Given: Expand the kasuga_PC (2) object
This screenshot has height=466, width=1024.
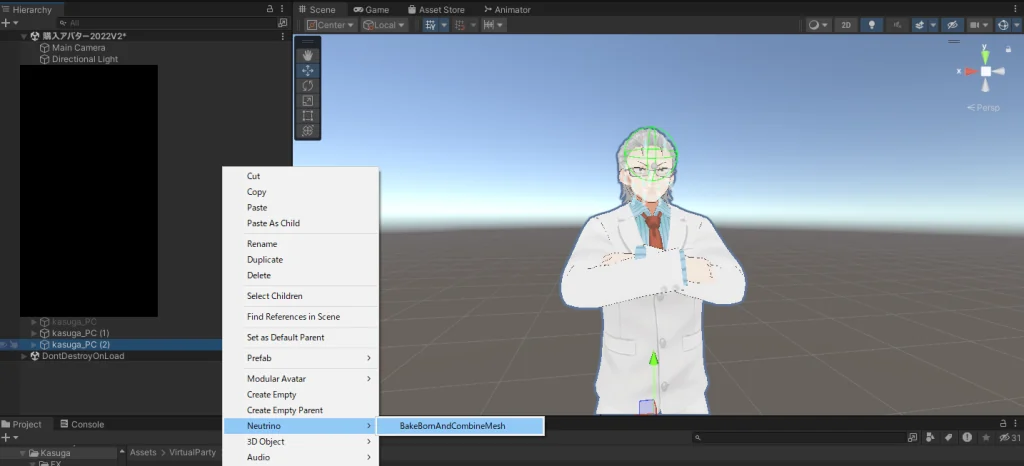Looking at the screenshot, I should (x=34, y=345).
